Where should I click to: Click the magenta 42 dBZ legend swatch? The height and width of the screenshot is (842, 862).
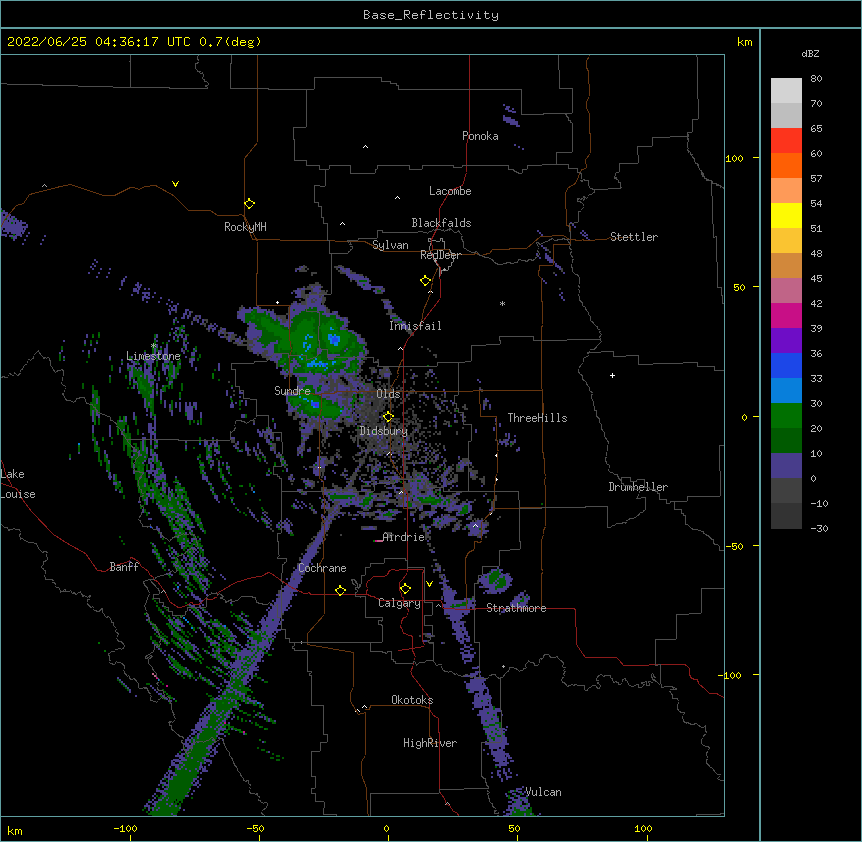click(786, 315)
